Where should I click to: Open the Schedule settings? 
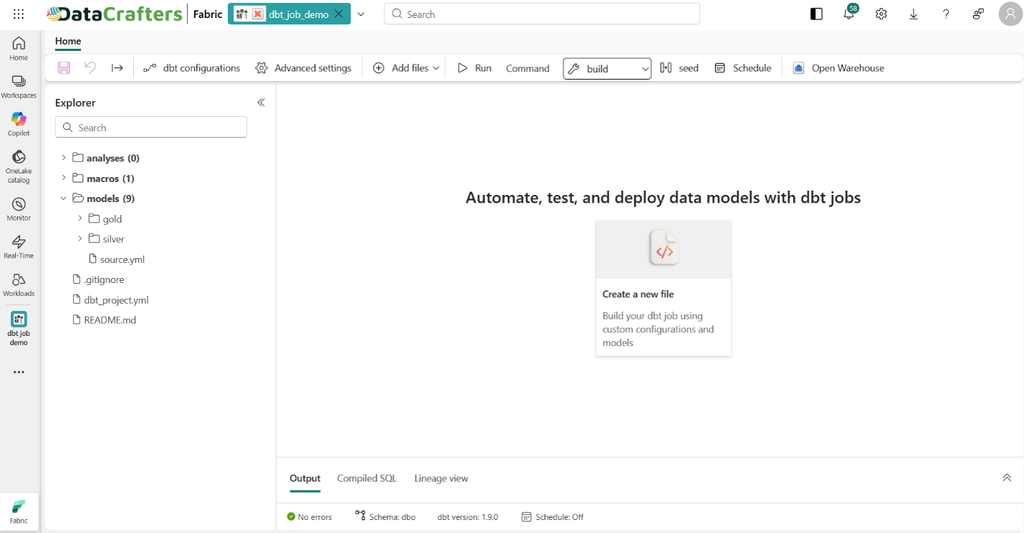click(x=743, y=68)
